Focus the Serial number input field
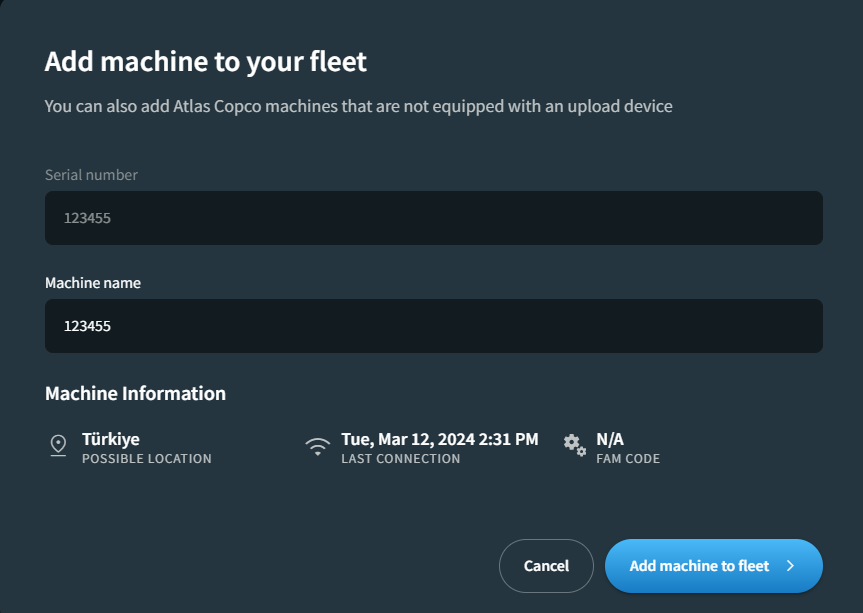863x613 pixels. coord(433,218)
